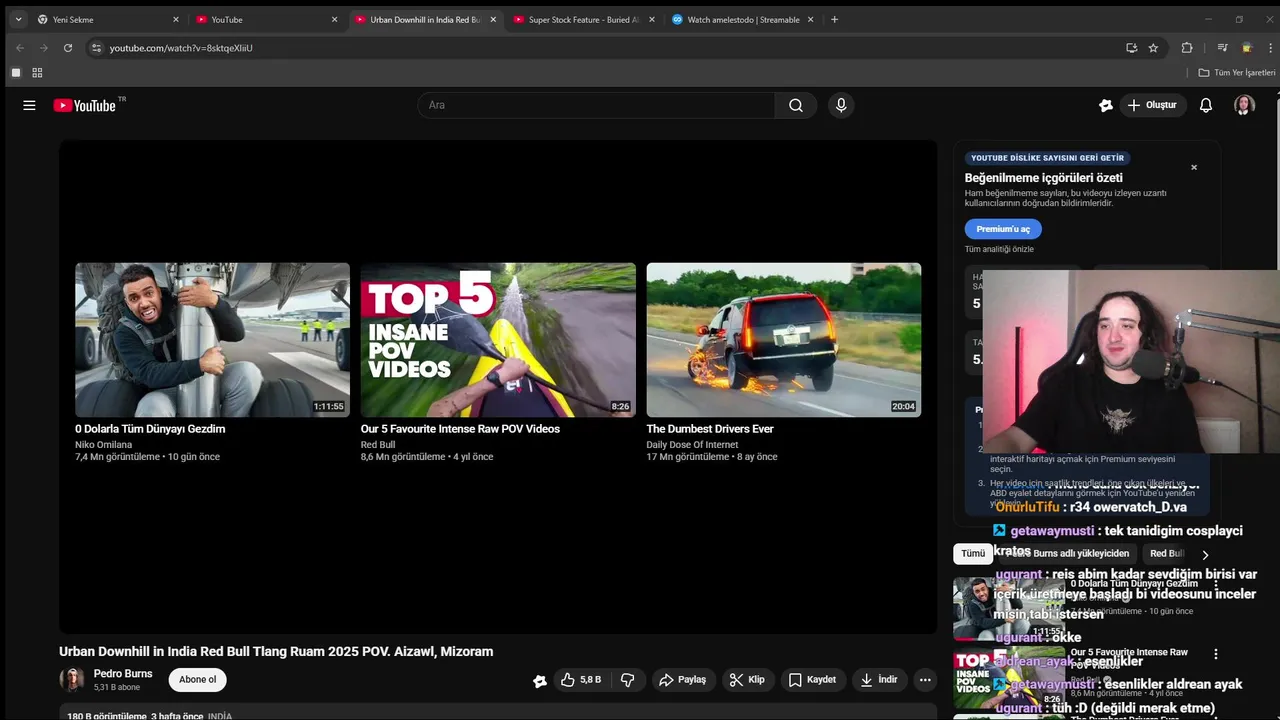Like the video with thumbs up
The width and height of the screenshot is (1280, 720).
[x=581, y=680]
